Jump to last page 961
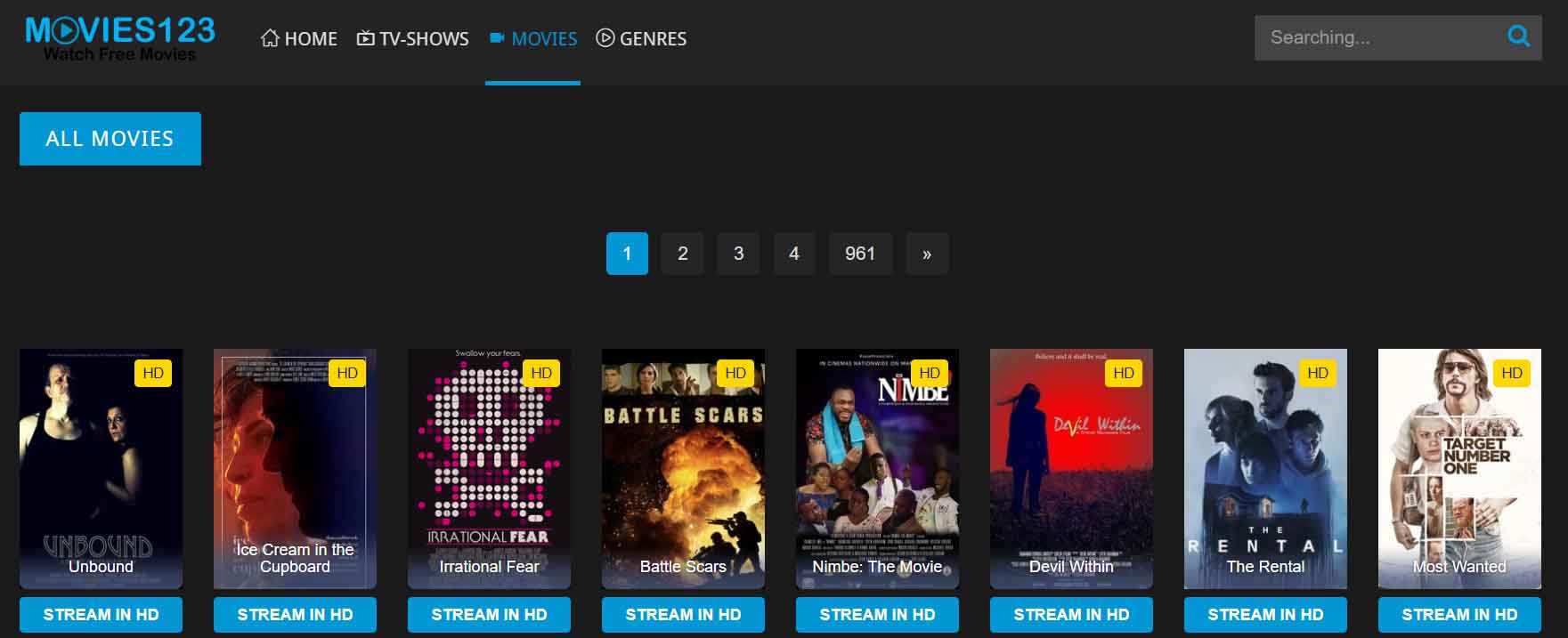The image size is (1568, 638). point(860,254)
